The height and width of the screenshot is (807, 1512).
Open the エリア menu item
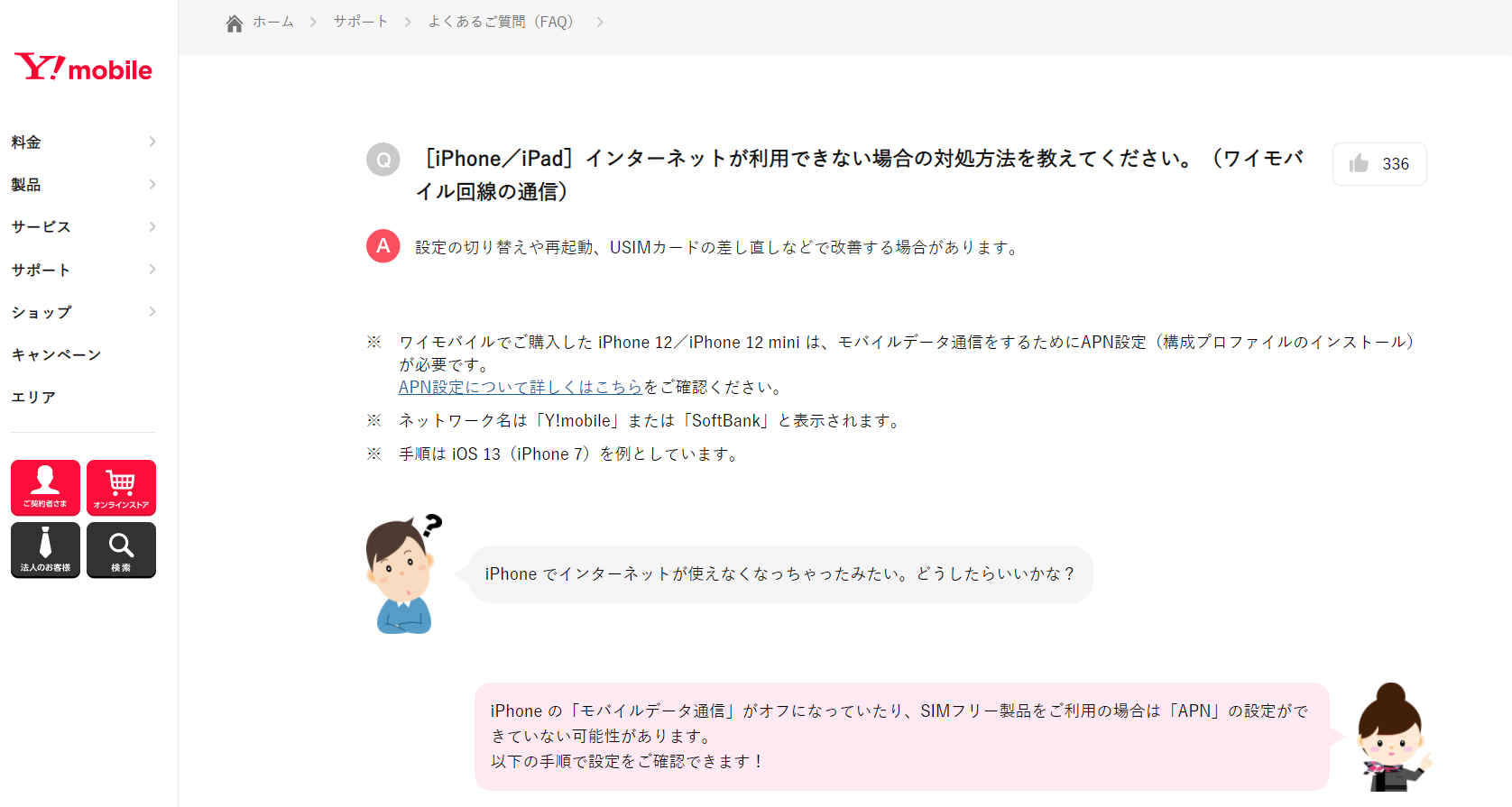(x=33, y=397)
